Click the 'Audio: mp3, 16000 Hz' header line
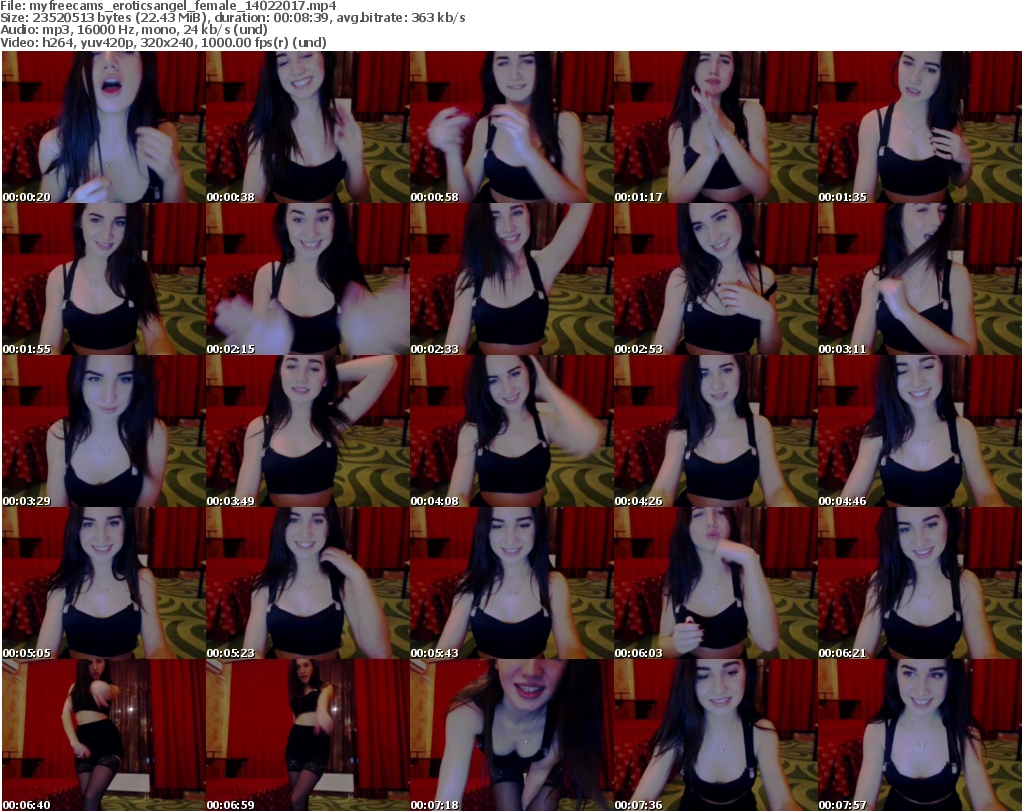Image resolution: width=1024 pixels, height=811 pixels. pos(134,31)
